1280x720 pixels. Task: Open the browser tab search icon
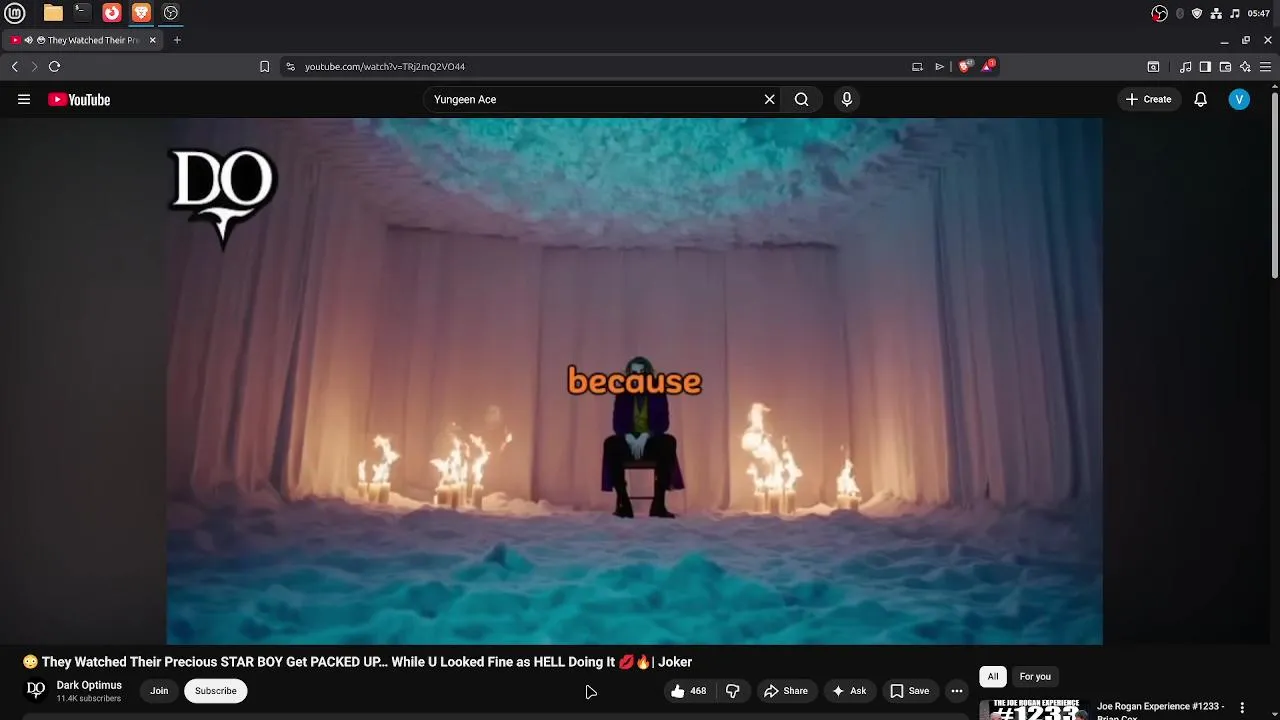1153,66
